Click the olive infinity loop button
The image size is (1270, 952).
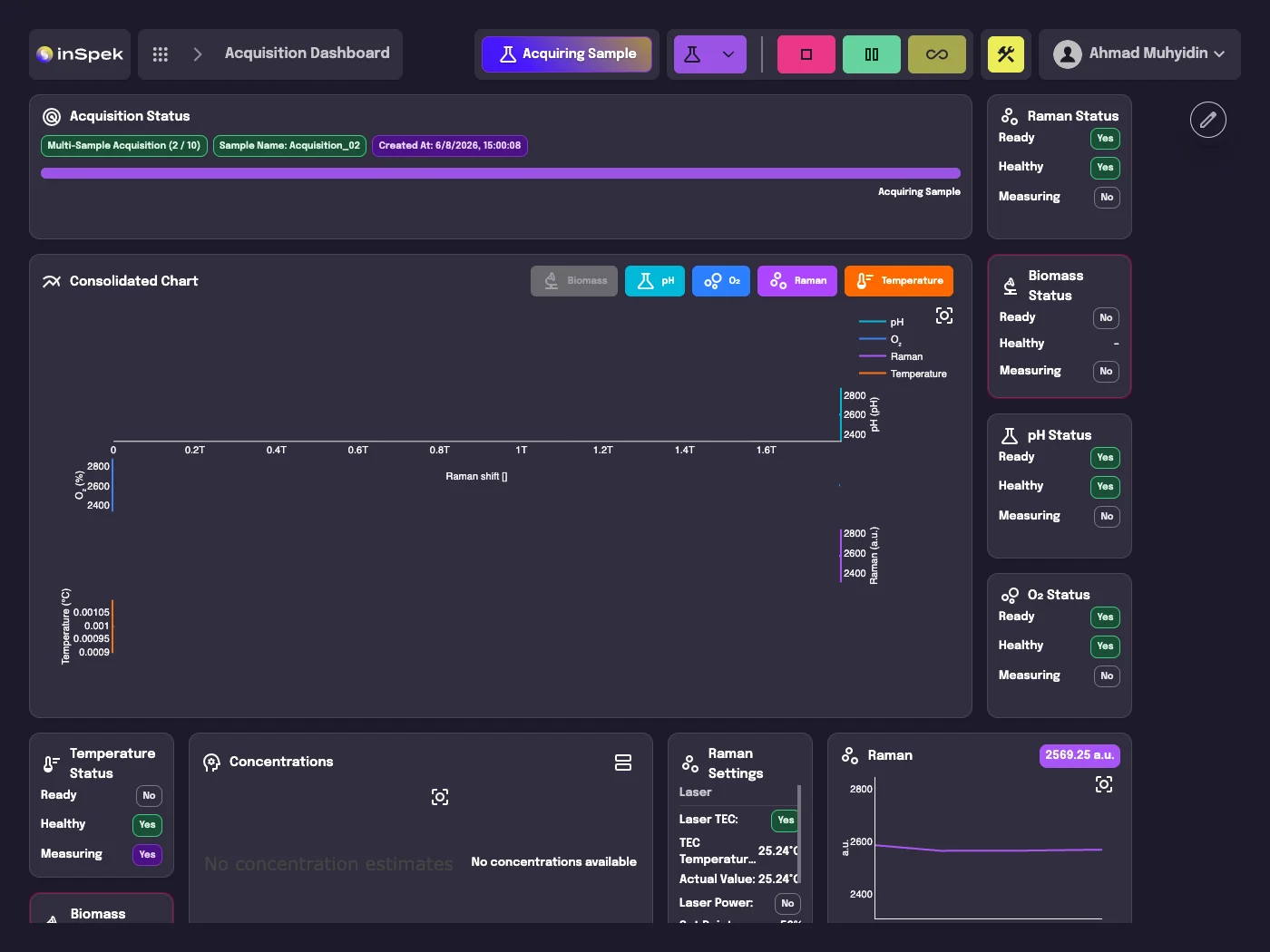[937, 54]
